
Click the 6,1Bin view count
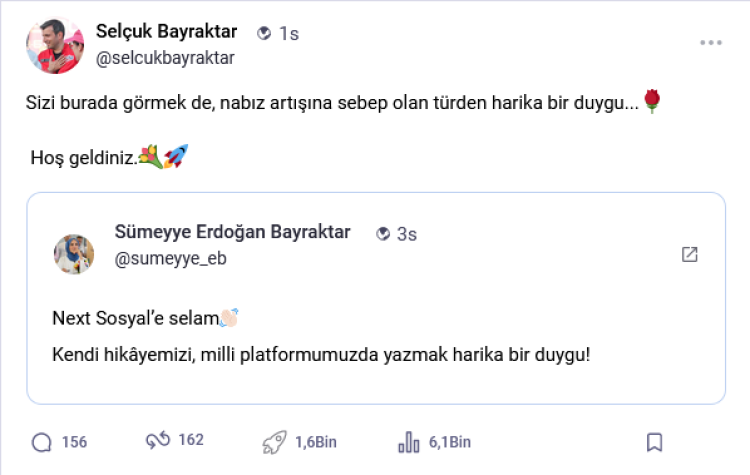point(450,442)
